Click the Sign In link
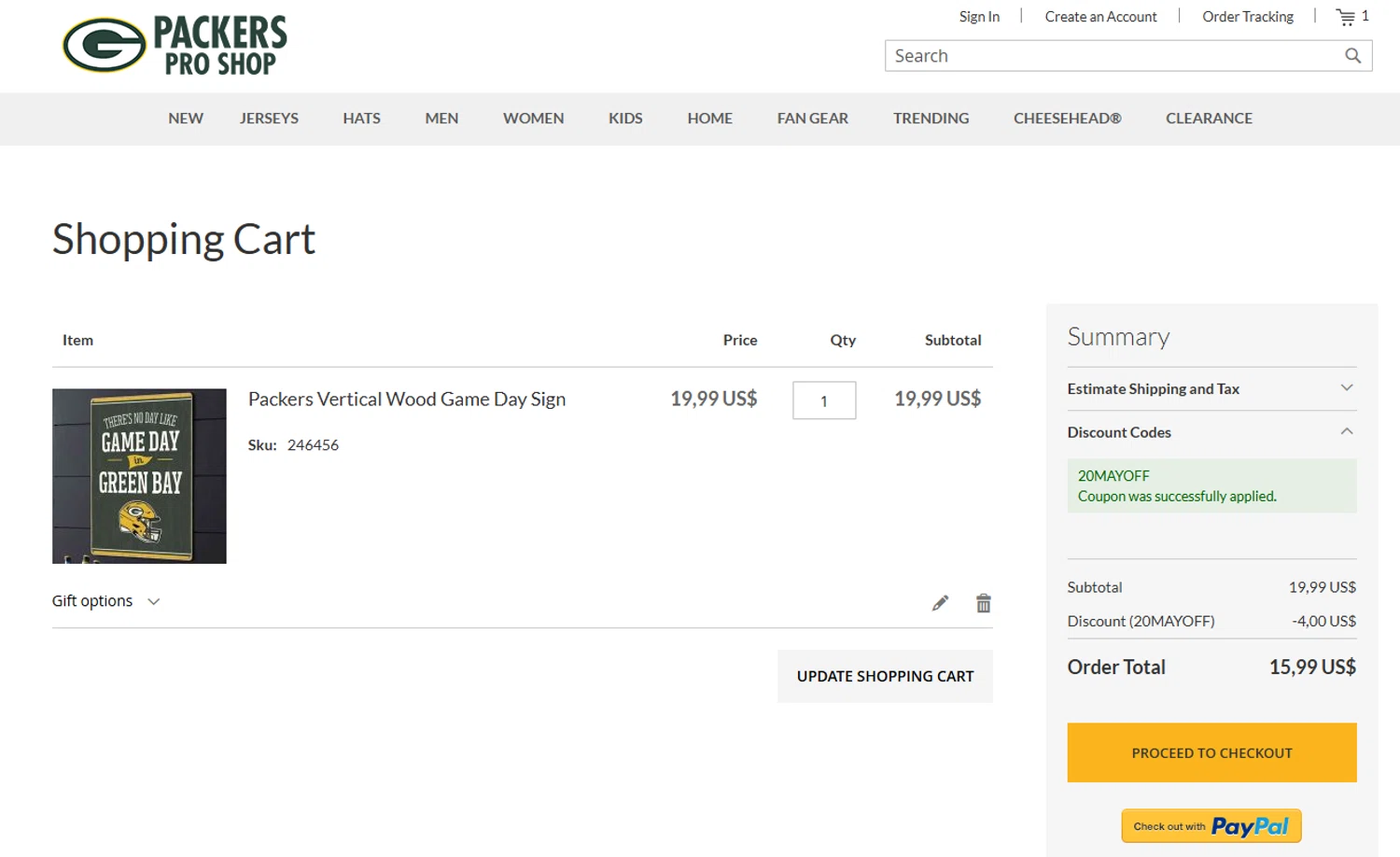The image size is (1400, 857). pyautogui.click(x=979, y=17)
